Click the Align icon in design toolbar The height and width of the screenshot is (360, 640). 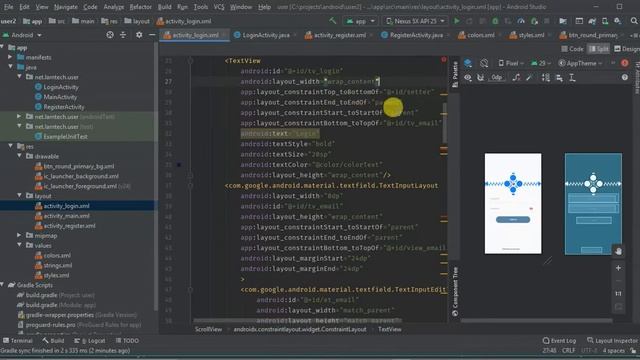click(559, 77)
